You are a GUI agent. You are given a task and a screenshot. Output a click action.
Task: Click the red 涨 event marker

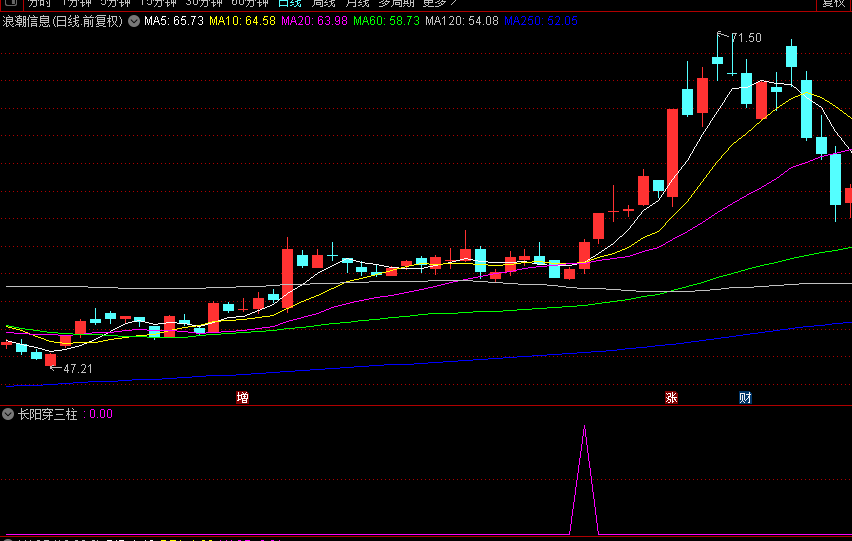[x=671, y=398]
